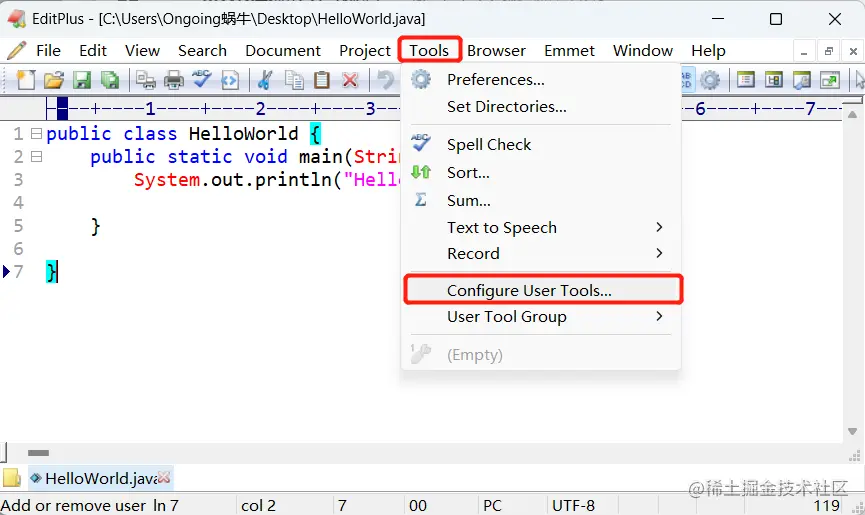865x515 pixels.
Task: Close the open Tools menu via its title
Action: pyautogui.click(x=429, y=51)
